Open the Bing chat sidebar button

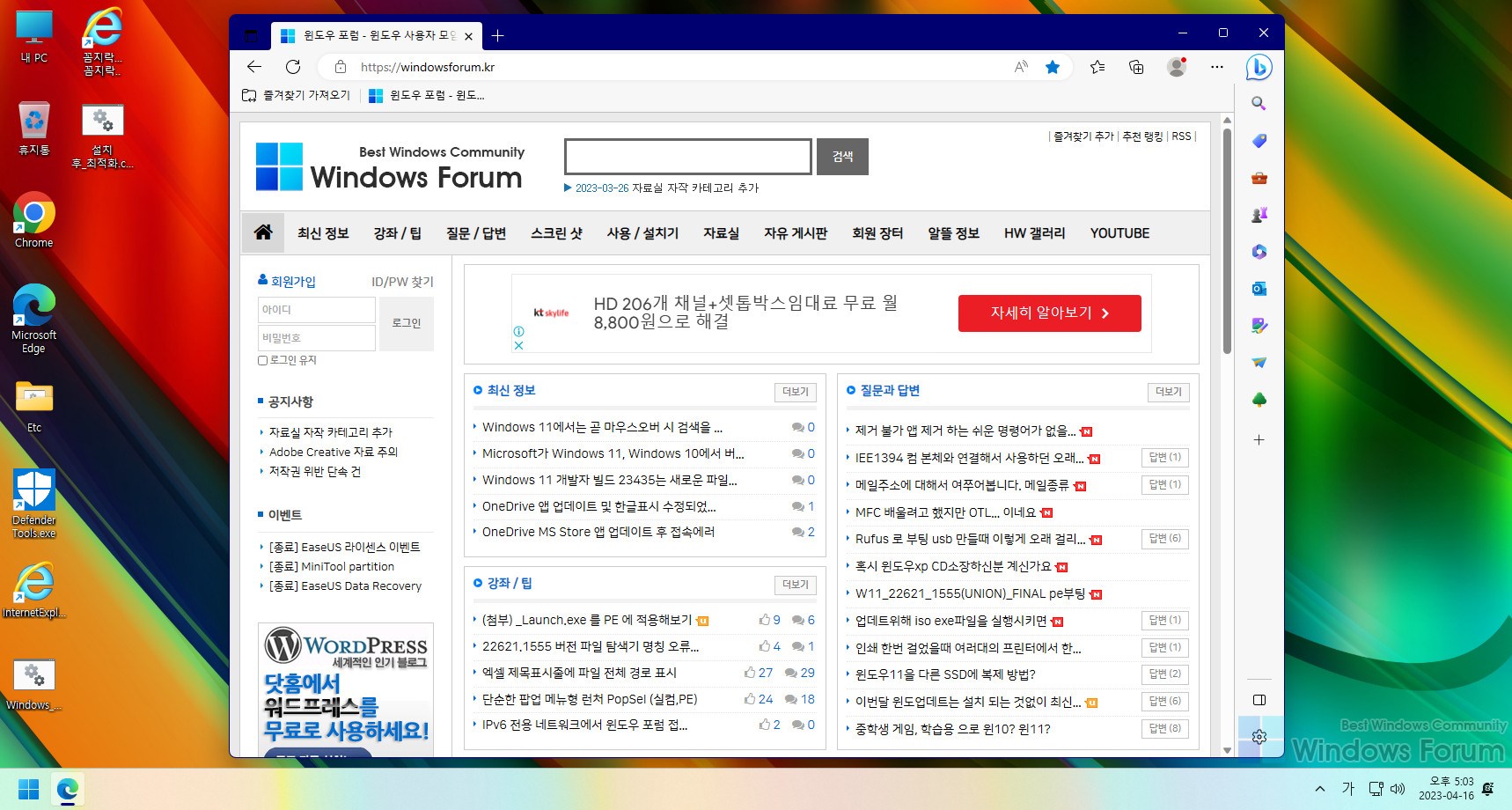[1259, 67]
